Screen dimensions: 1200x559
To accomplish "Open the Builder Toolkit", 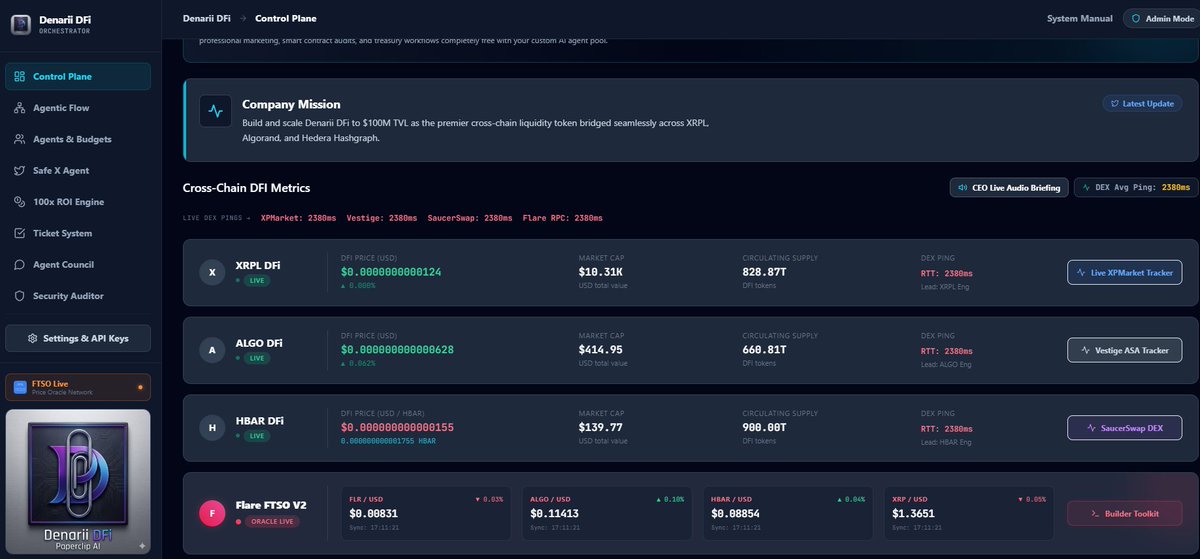I will [x=1125, y=513].
